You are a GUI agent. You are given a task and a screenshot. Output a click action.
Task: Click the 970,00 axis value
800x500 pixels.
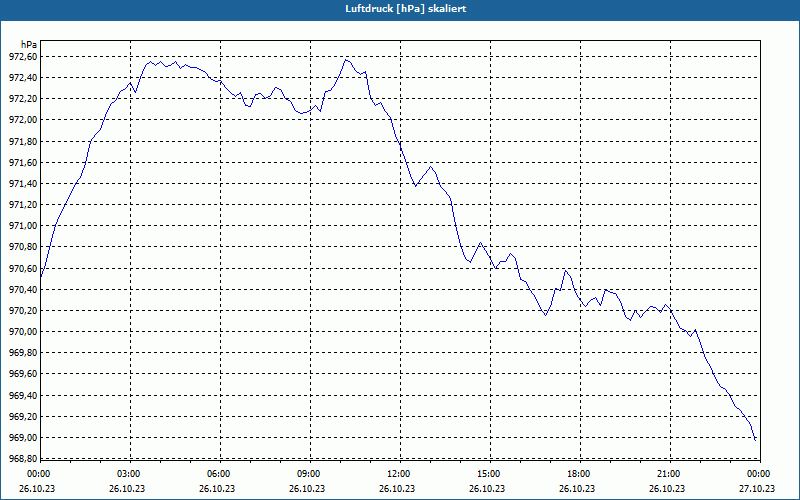[x=23, y=332]
